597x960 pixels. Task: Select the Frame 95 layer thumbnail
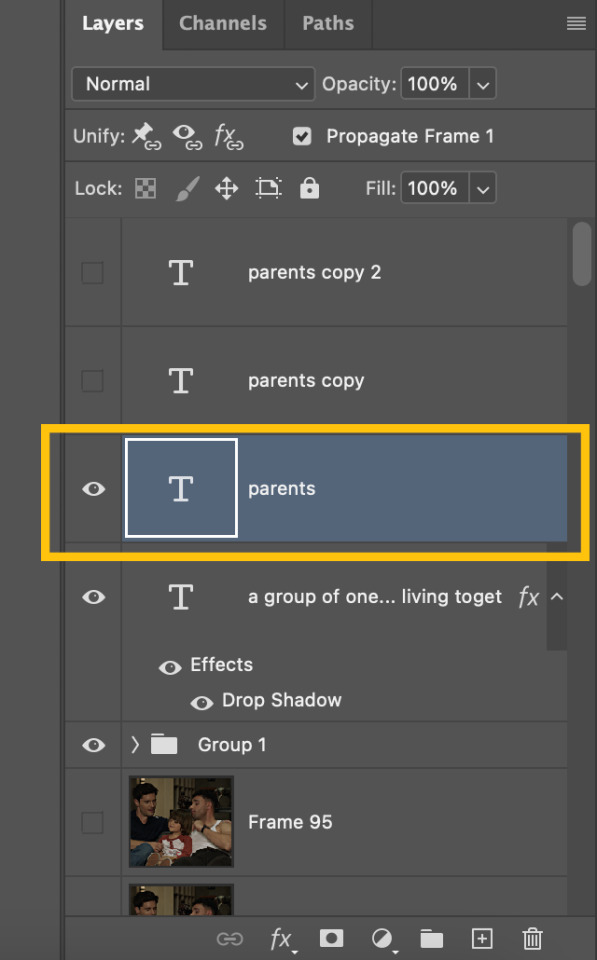coord(181,822)
